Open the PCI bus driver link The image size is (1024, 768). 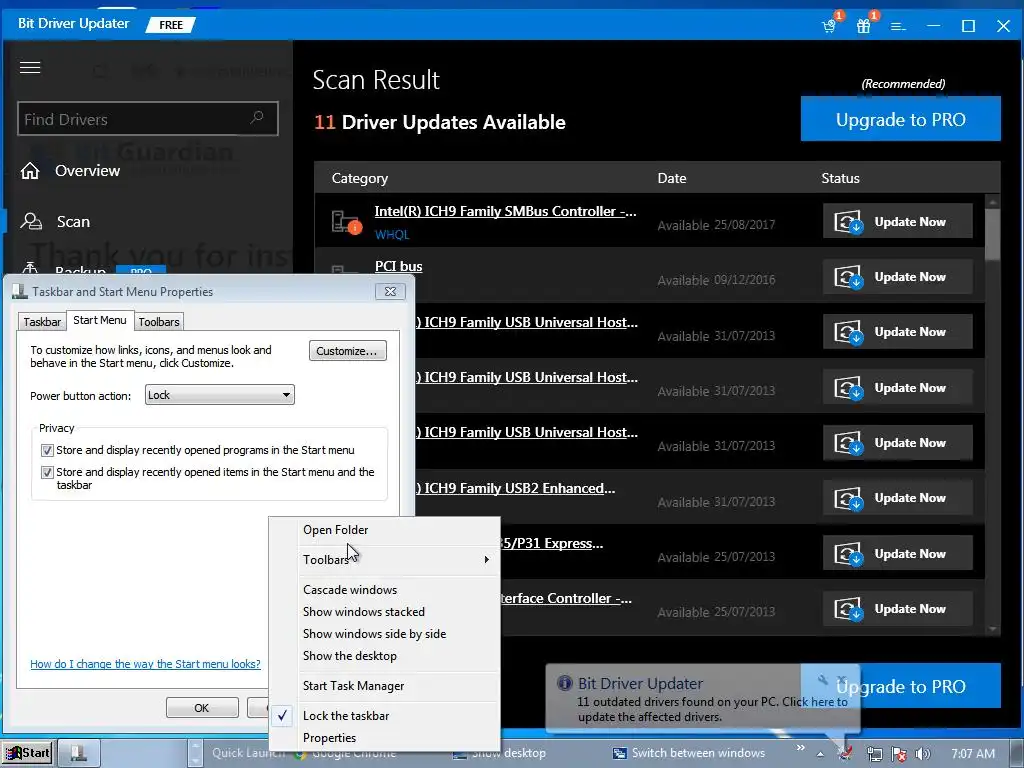click(x=398, y=266)
